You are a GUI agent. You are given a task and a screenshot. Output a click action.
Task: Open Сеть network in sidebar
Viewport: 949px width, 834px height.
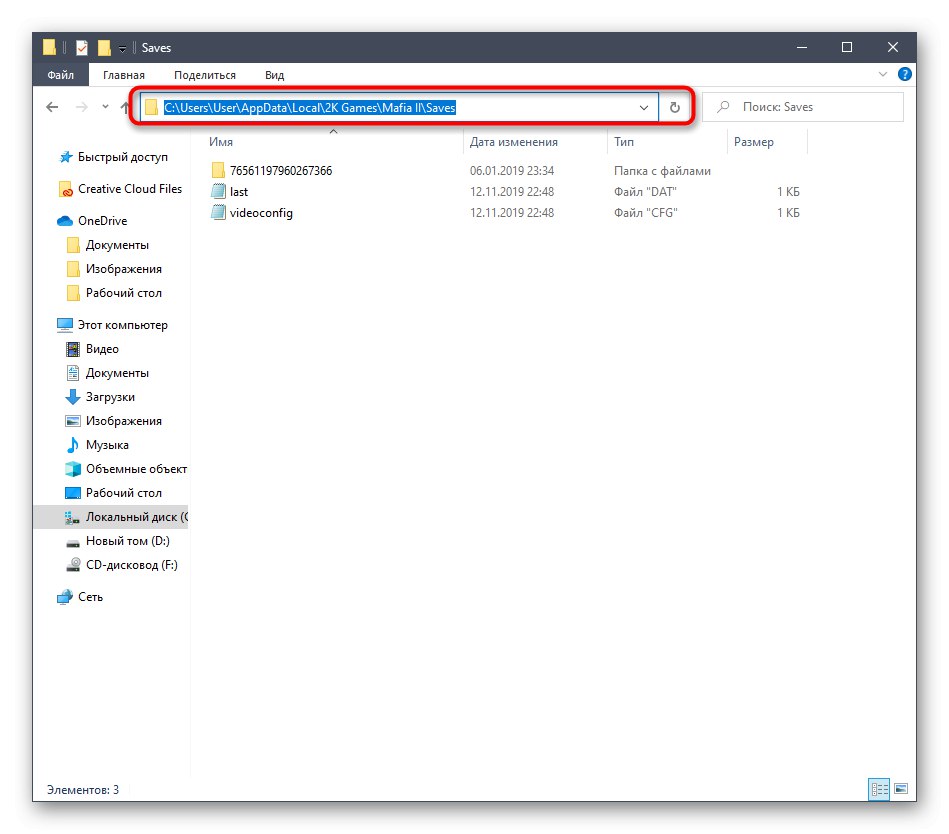click(x=90, y=597)
